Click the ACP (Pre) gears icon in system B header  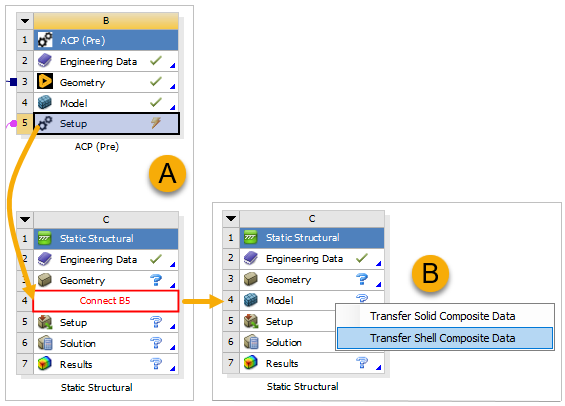point(45,40)
